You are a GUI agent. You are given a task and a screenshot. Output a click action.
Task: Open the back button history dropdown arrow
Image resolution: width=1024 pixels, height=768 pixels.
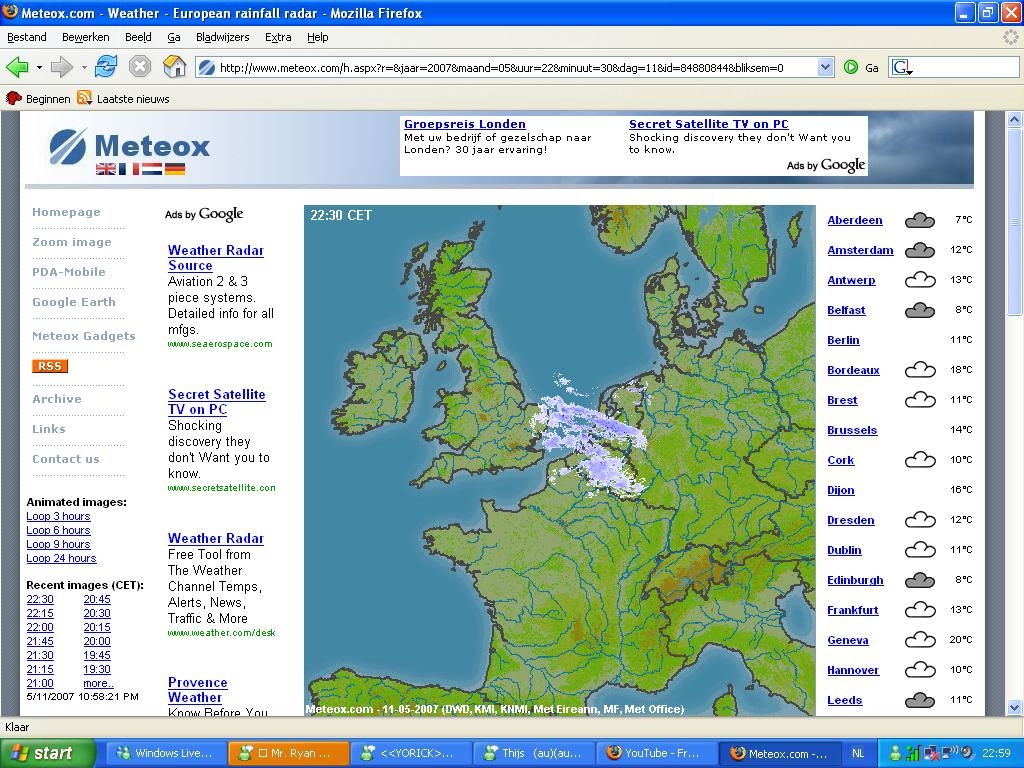pos(39,67)
